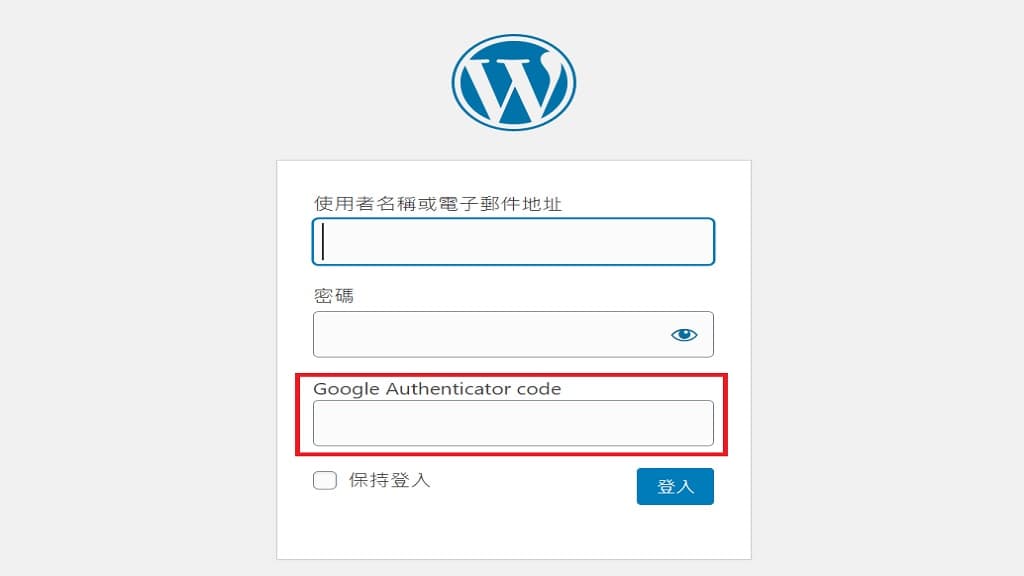1024x576 pixels.
Task: Focus the 使用者名稱或電子郵件地址 input field
Action: pos(513,242)
